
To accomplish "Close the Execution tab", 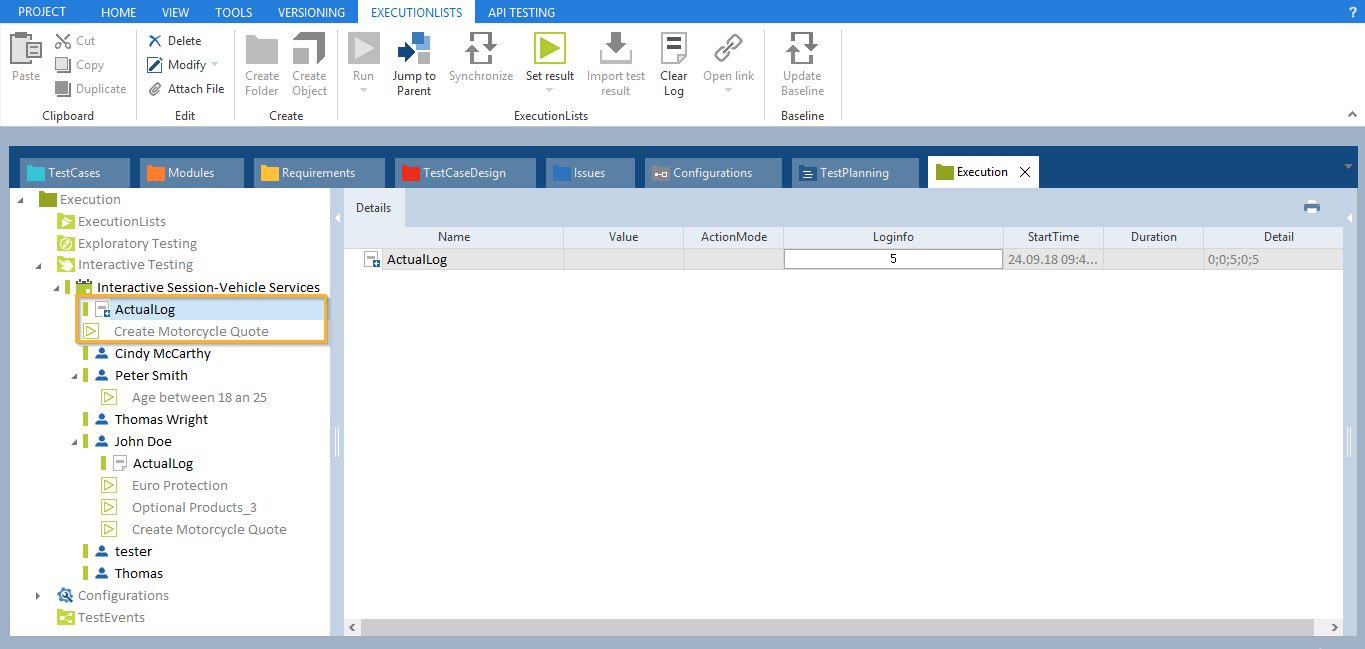I will (1024, 172).
